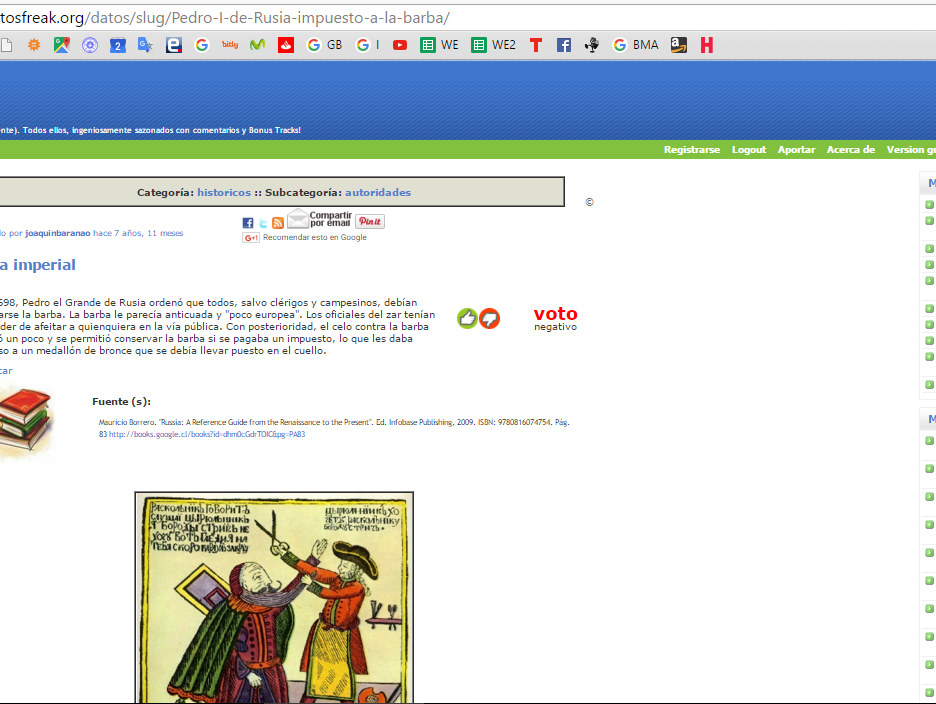Viewport: 936px width, 704px height.
Task: Open the blue 'e' bookmark icon
Action: (x=174, y=45)
